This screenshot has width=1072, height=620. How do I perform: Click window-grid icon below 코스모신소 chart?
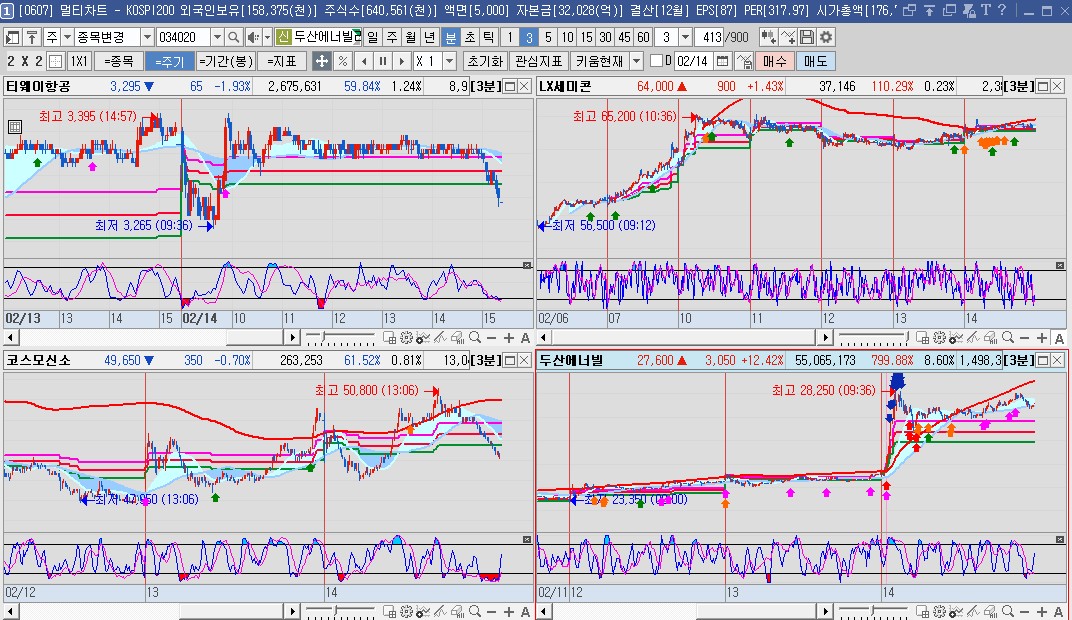(x=389, y=611)
